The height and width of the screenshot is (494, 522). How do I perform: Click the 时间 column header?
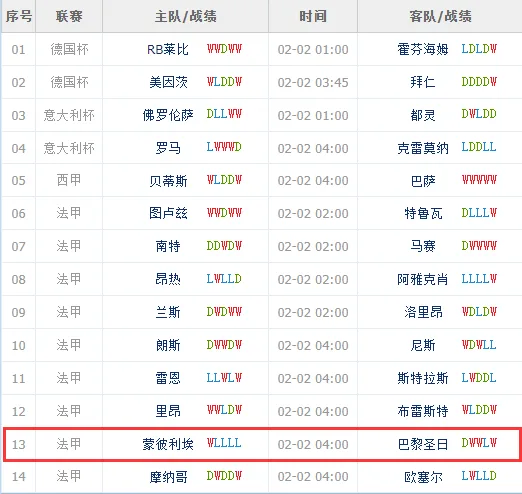[313, 16]
